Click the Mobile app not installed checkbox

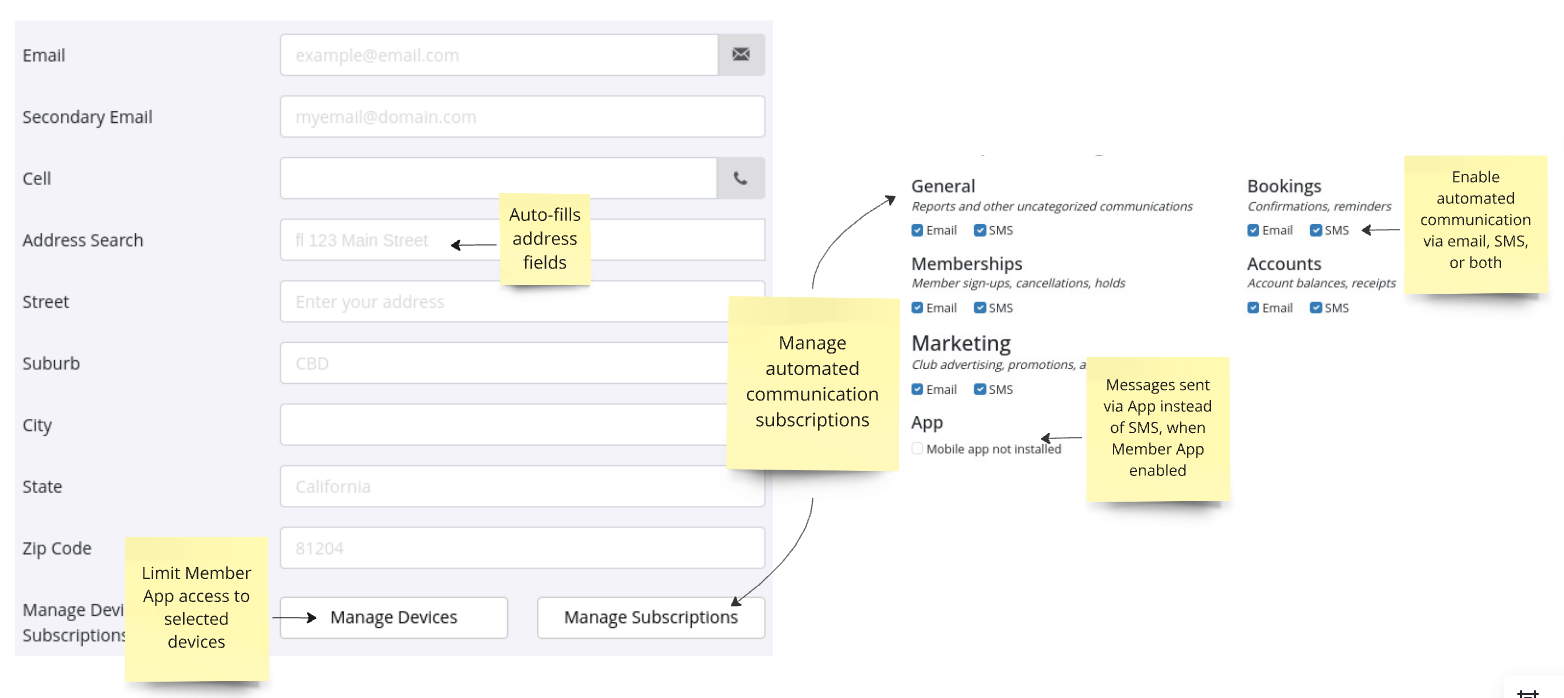(x=918, y=449)
